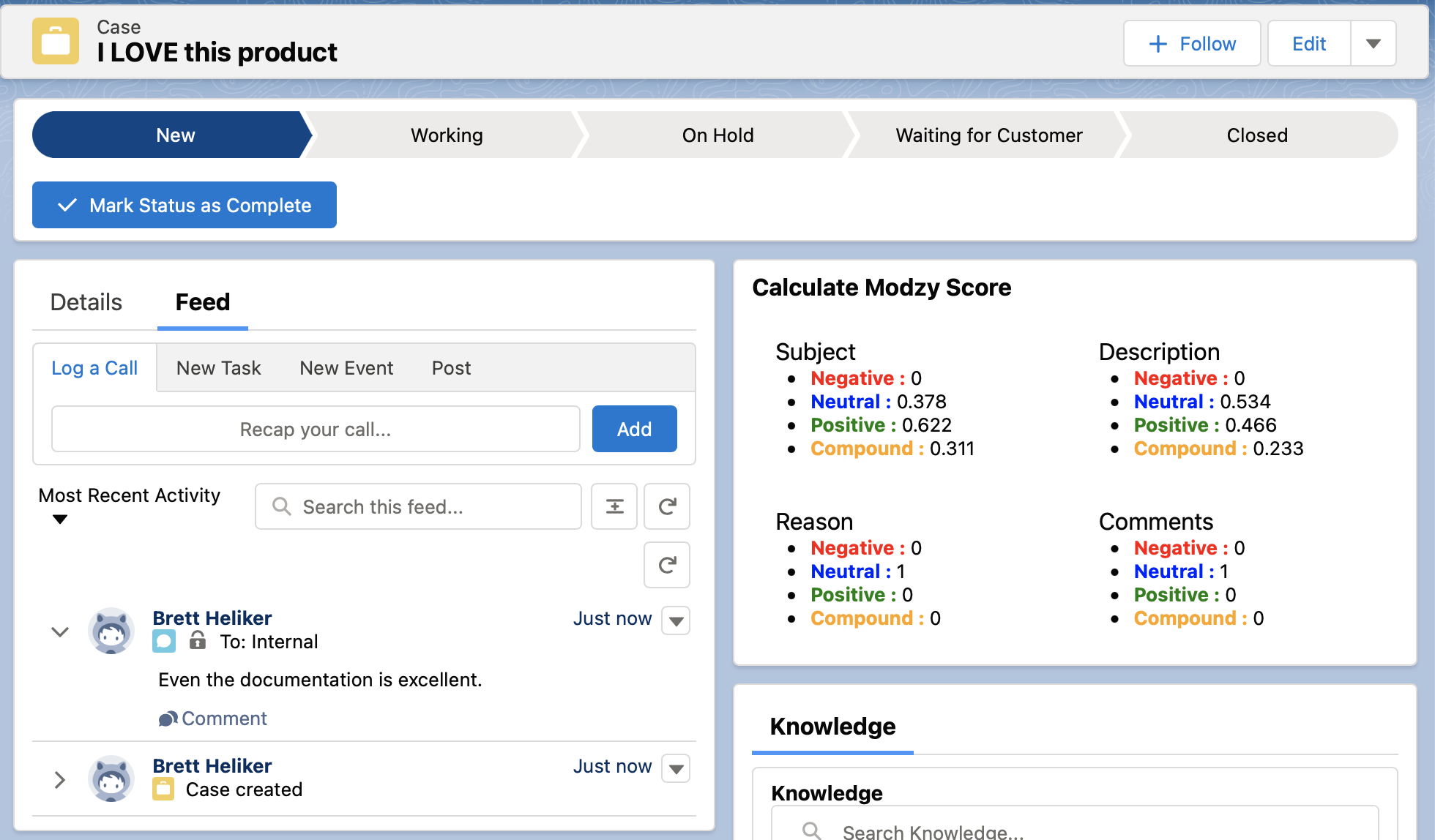The width and height of the screenshot is (1435, 840).
Task: Click the Comment speech bubble icon
Action: [168, 719]
